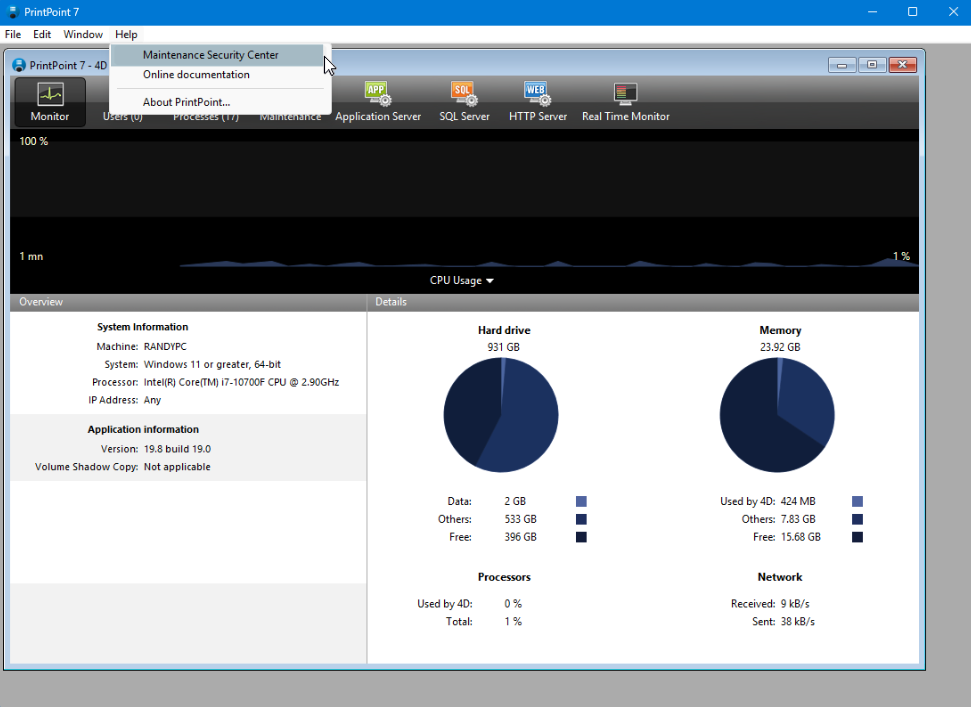Click the Details panel header
971x707 pixels.
pyautogui.click(x=643, y=302)
